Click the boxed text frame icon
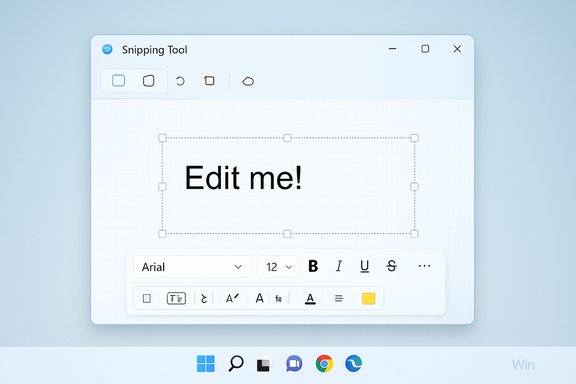 [x=176, y=298]
